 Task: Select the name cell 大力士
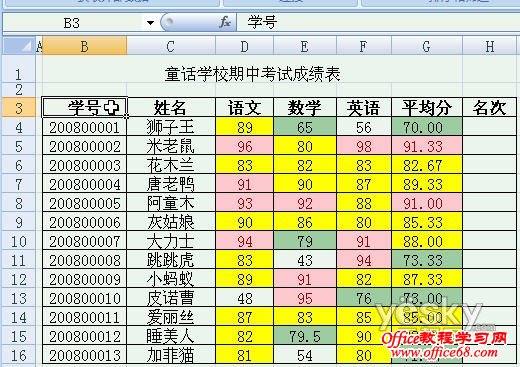pos(171,241)
